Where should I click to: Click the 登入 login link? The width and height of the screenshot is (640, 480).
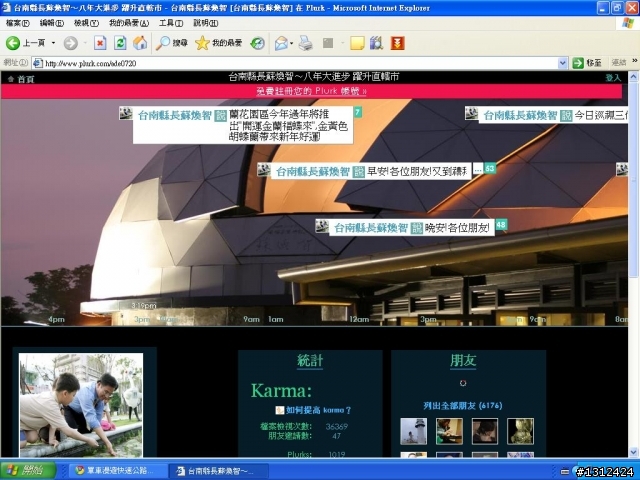(613, 78)
